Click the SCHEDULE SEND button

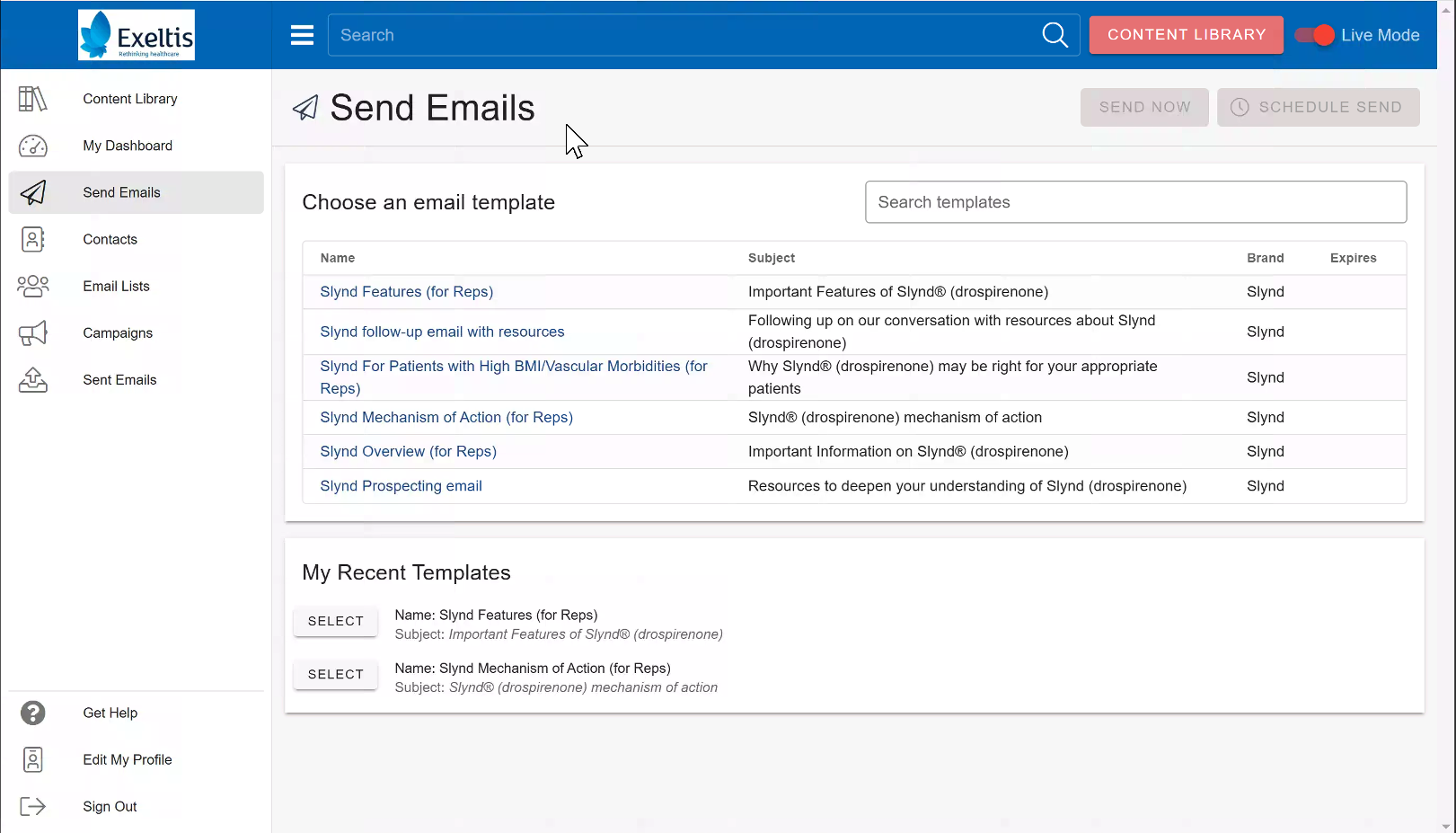point(1318,107)
